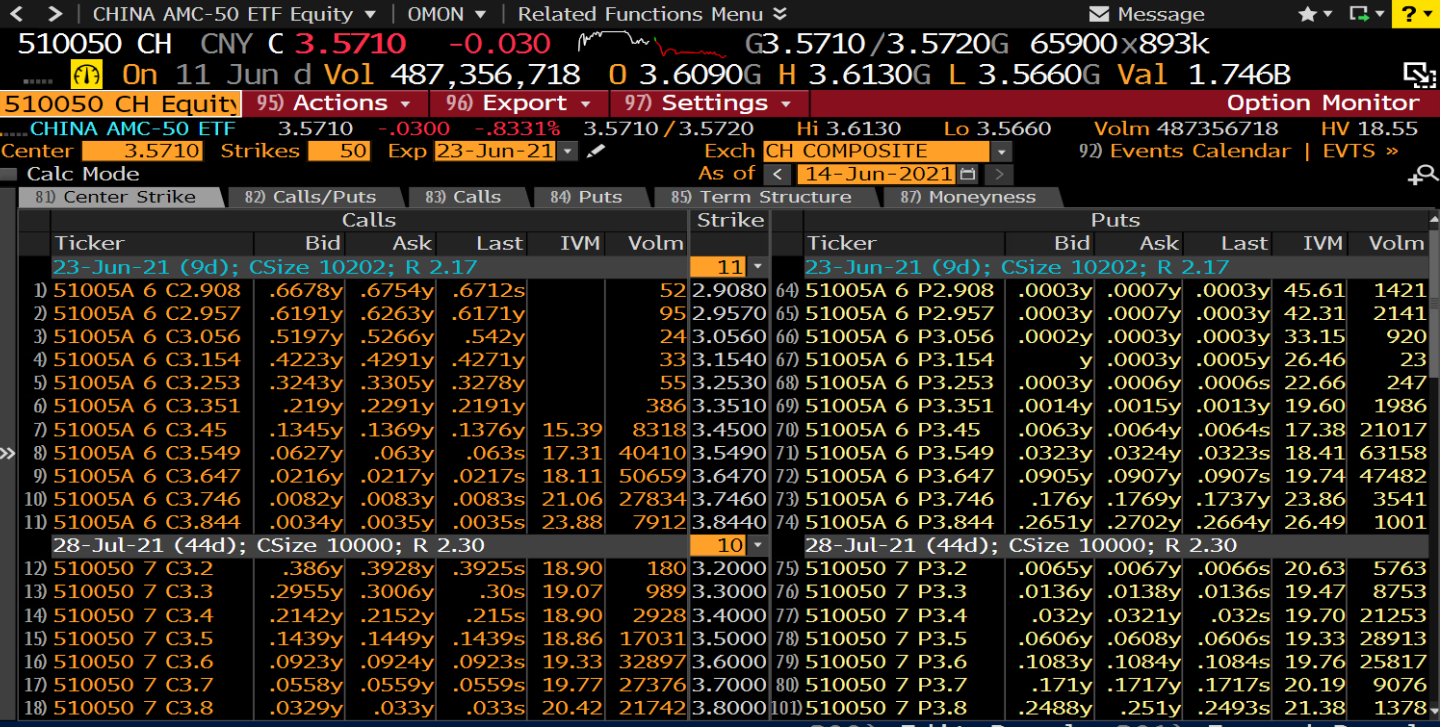1440x727 pixels.
Task: Expand the left side panel chevron
Action: point(8,453)
